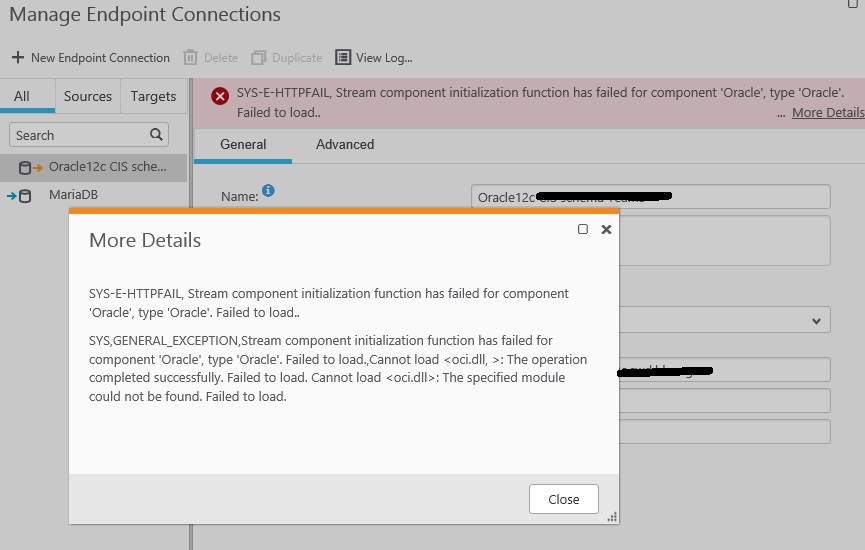Open the Advanced settings tab
Screen dimensions: 865x550
345,145
